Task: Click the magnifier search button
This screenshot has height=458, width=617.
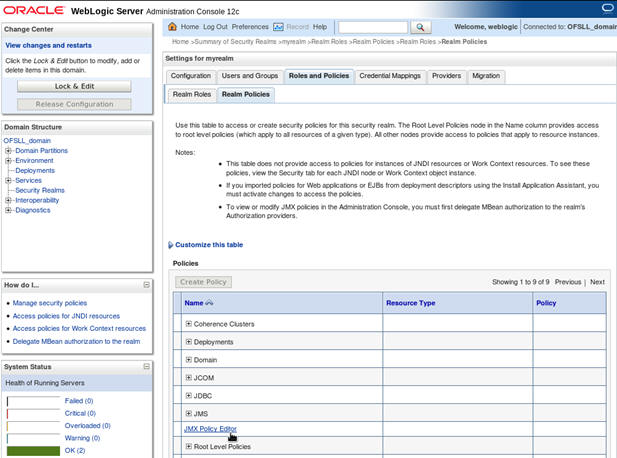Action: pos(421,27)
